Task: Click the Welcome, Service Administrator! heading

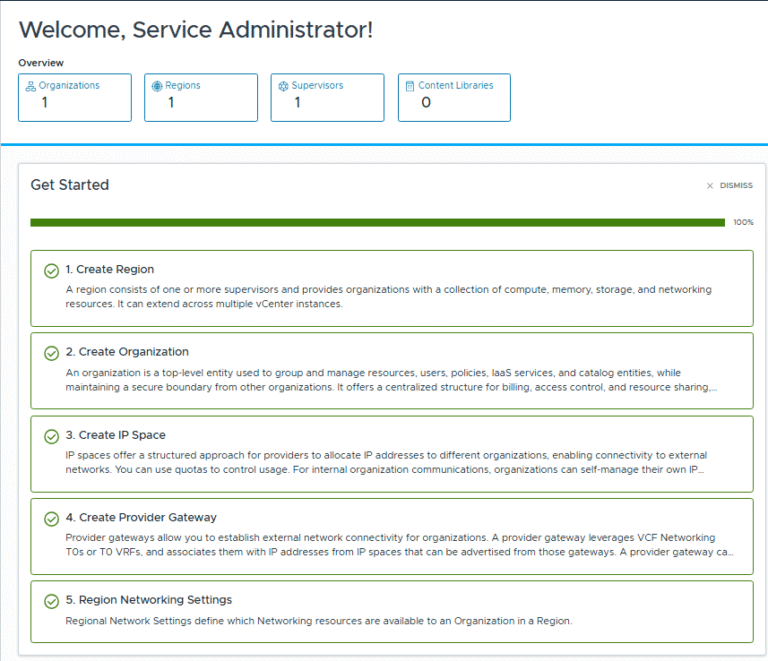Action: (x=196, y=30)
